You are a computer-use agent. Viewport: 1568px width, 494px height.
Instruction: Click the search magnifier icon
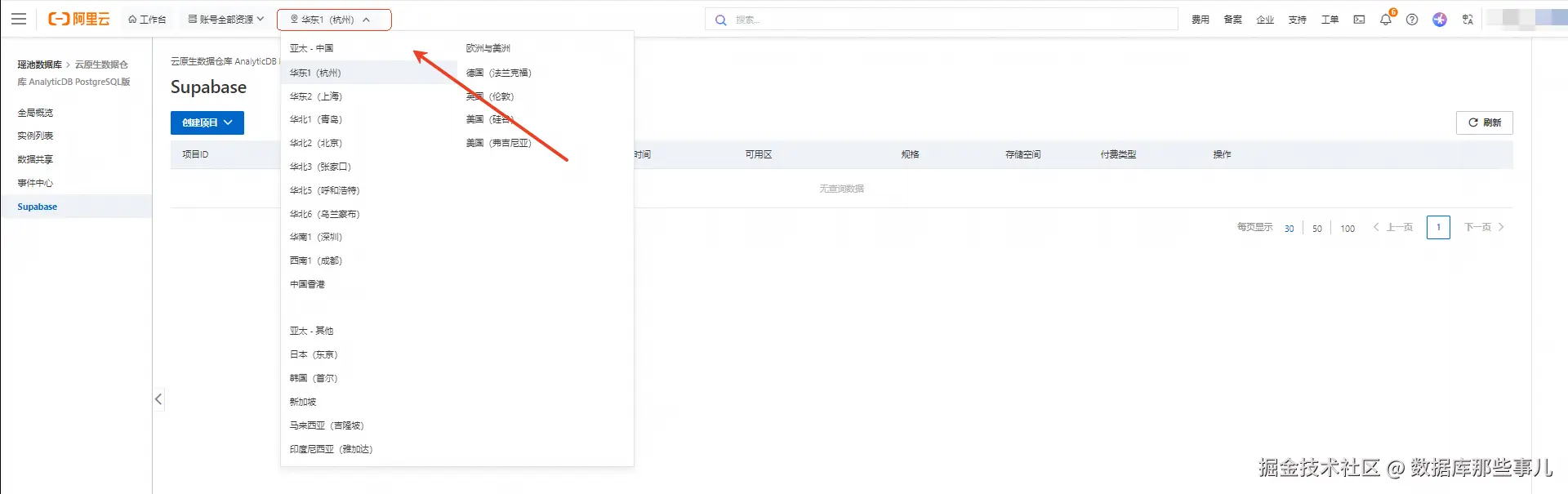[720, 20]
